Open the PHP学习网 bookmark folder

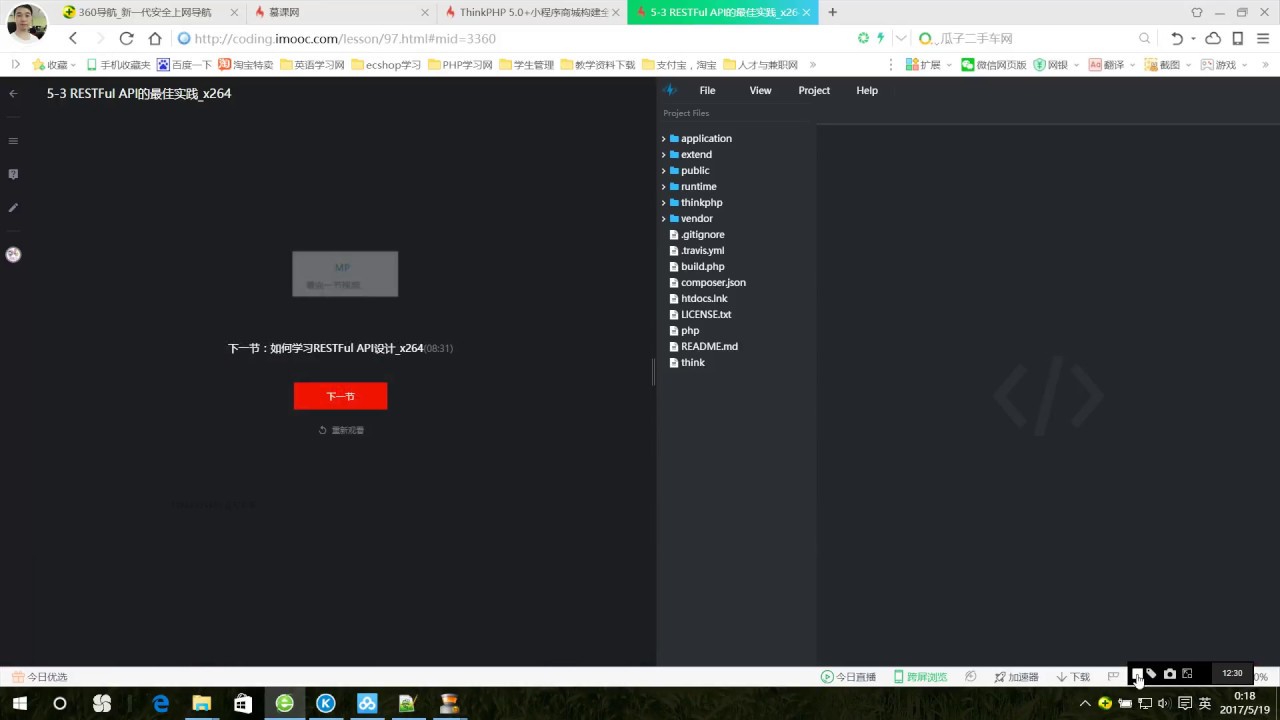[x=460, y=64]
